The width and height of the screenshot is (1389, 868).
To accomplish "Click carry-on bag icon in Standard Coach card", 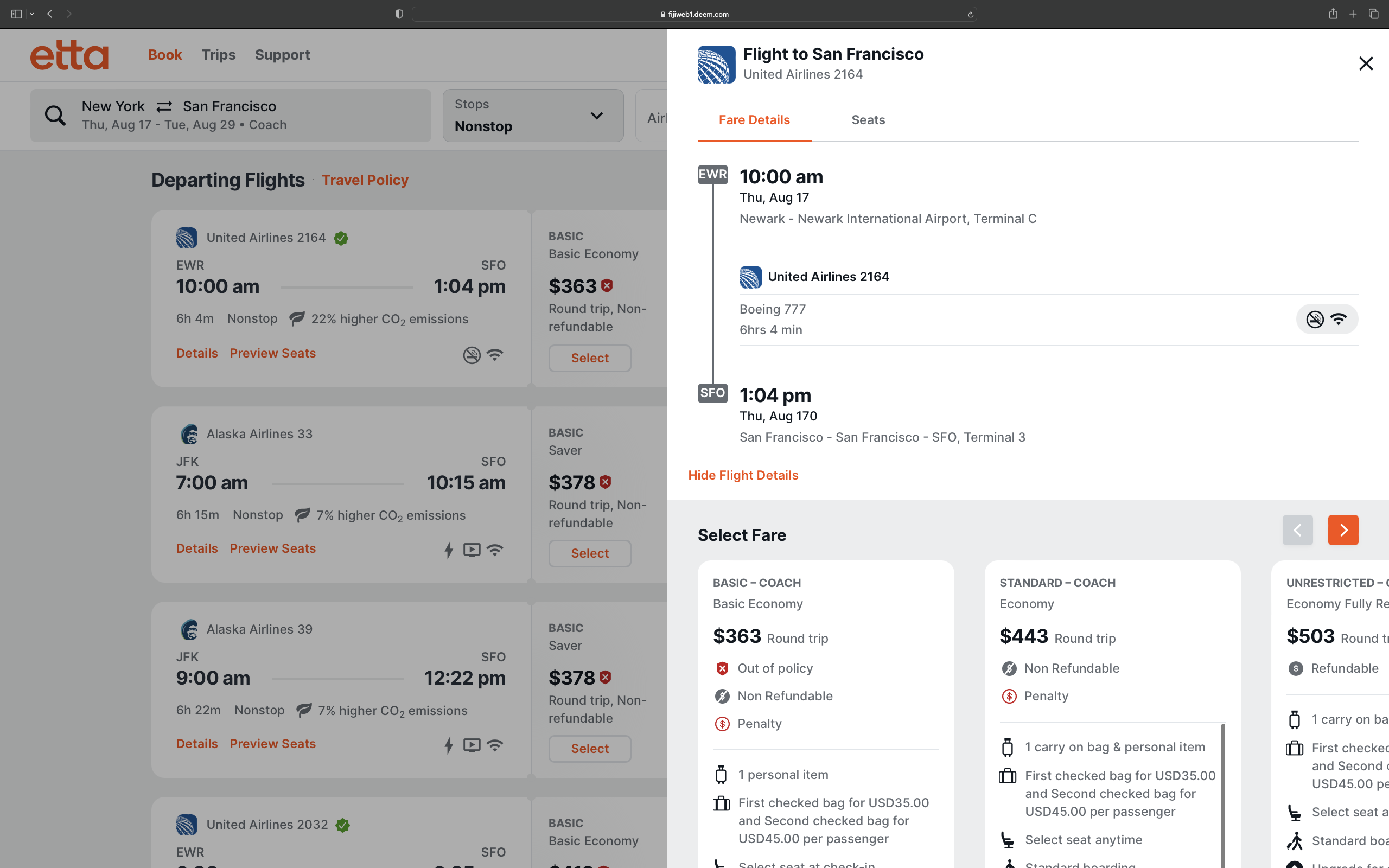I will tap(1008, 748).
